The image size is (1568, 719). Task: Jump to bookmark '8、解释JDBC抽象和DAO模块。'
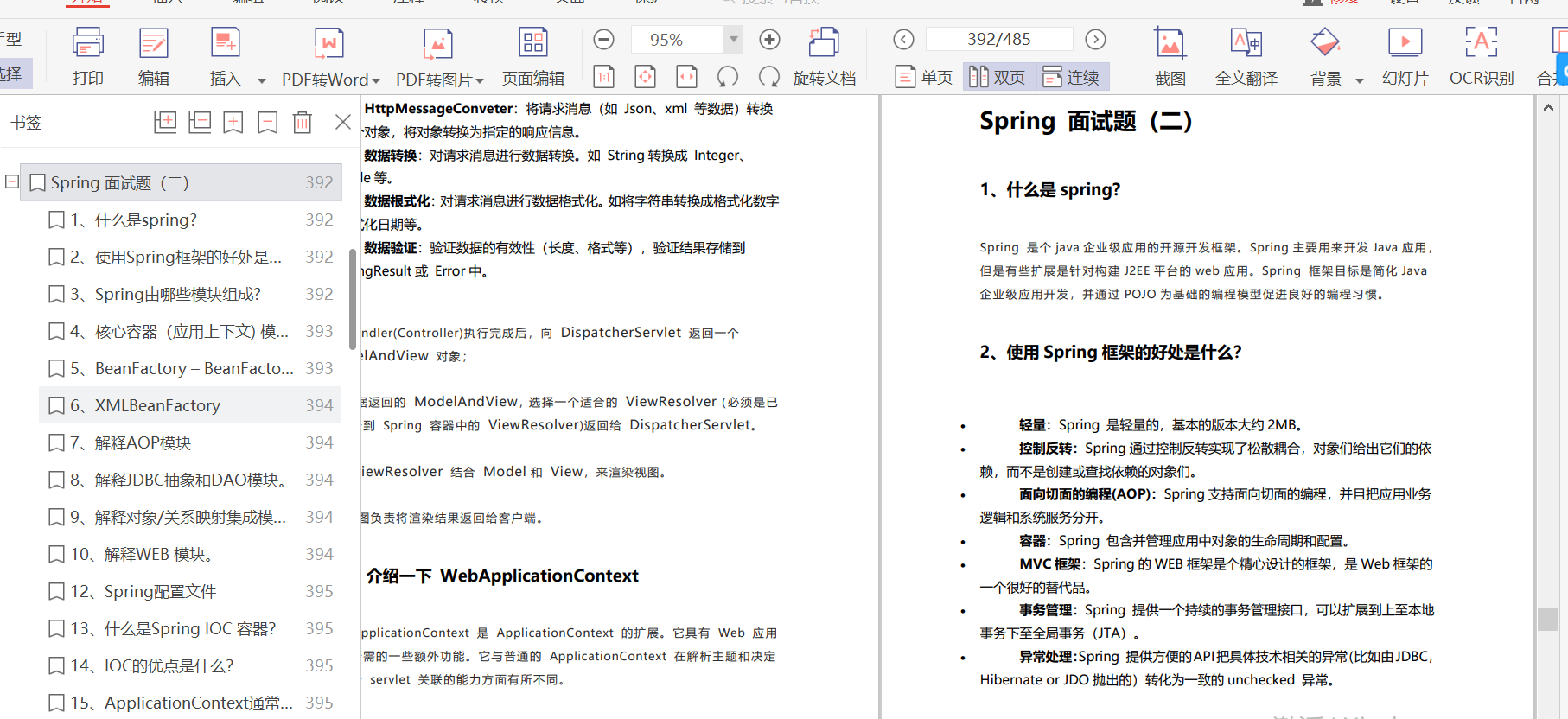pos(178,480)
